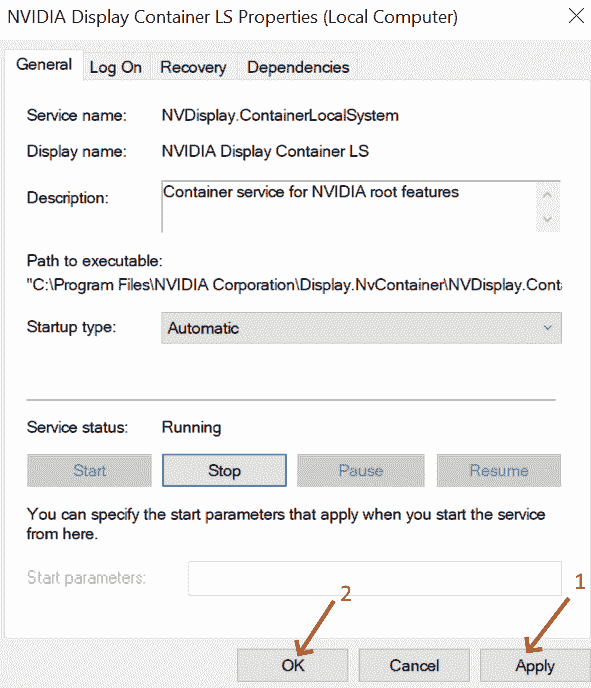Click inside the Description text box

pos(349,206)
